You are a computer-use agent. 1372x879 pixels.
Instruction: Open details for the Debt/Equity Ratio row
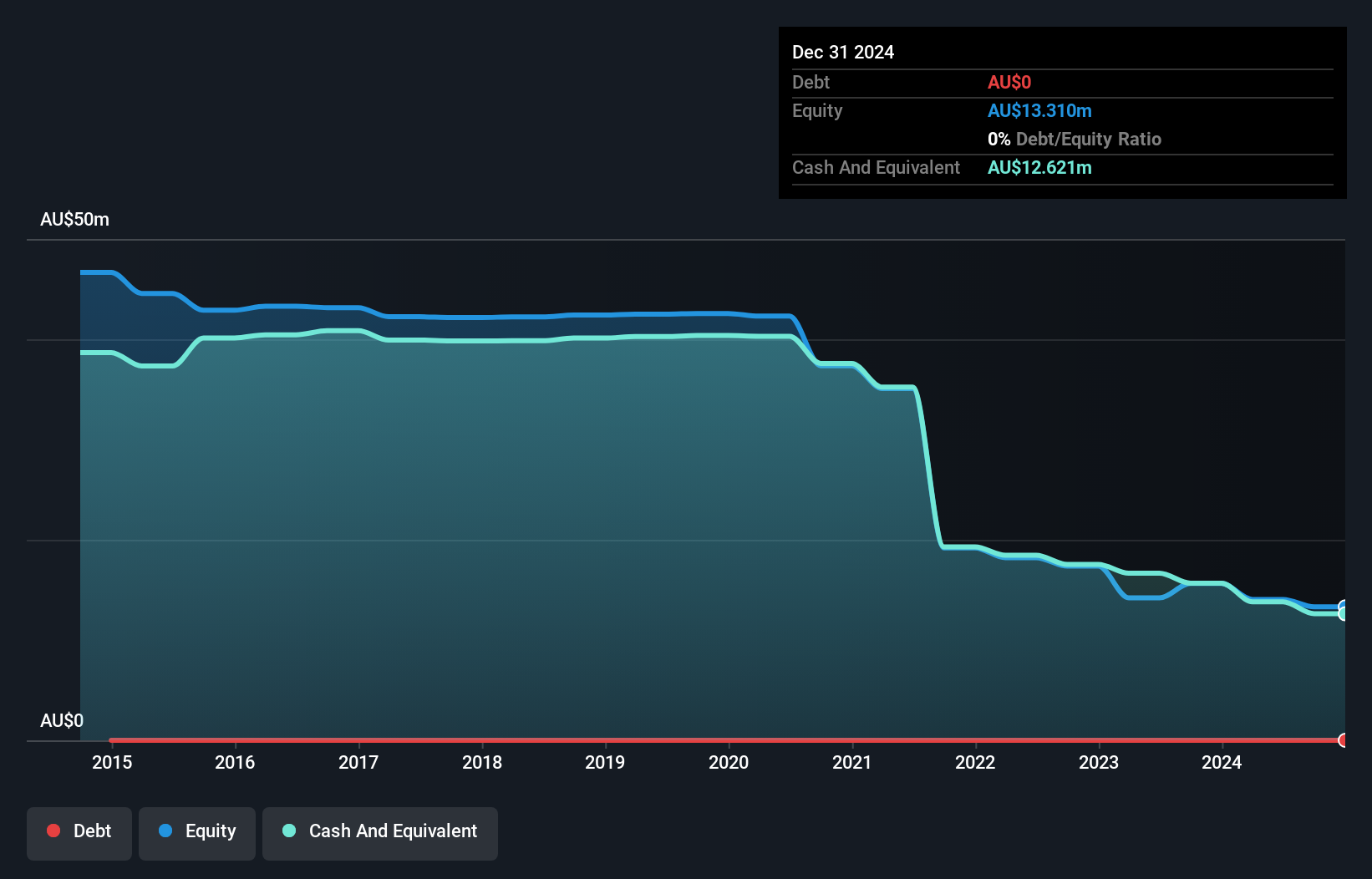click(1075, 139)
